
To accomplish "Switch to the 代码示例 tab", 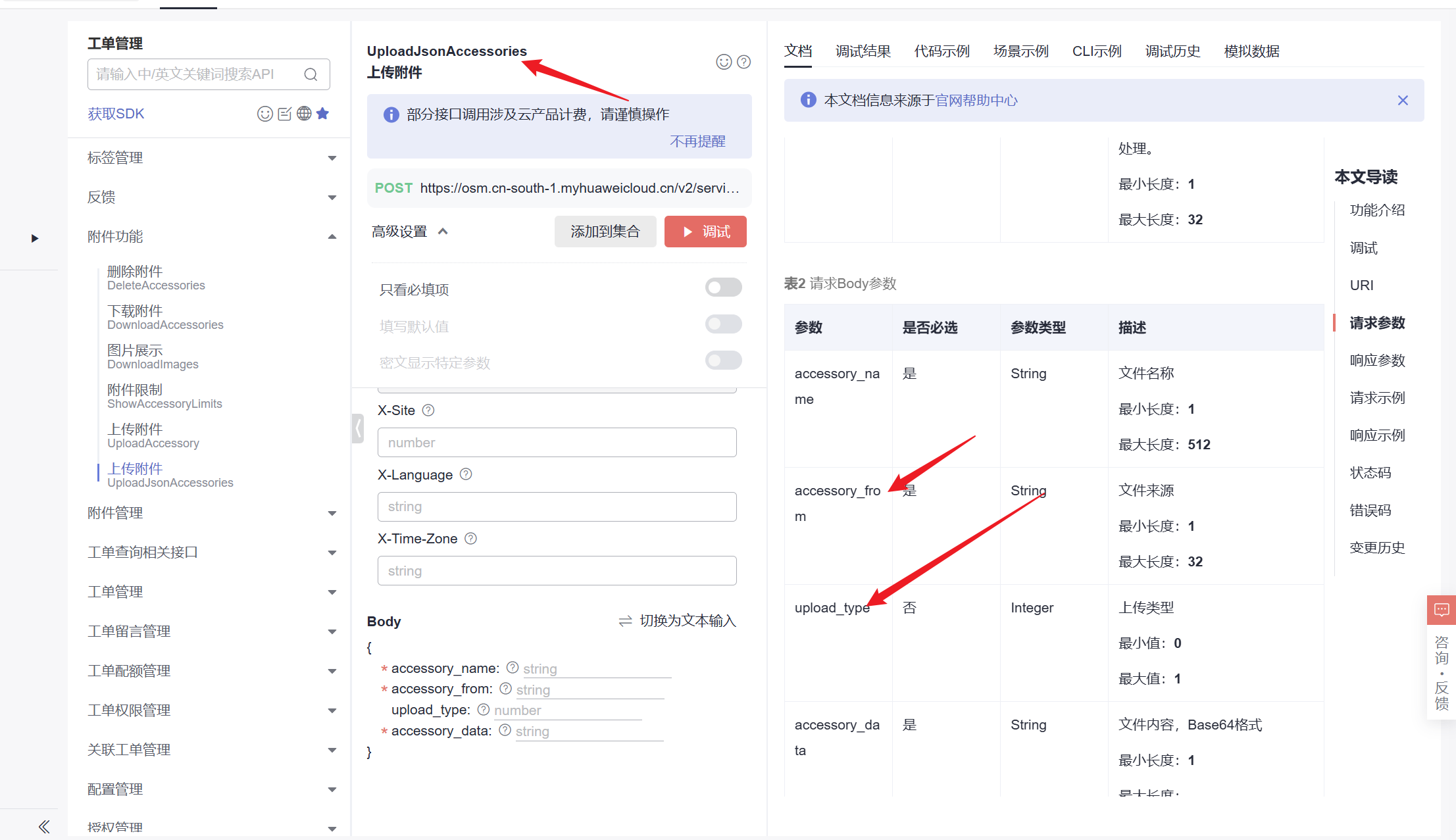I will (x=942, y=51).
